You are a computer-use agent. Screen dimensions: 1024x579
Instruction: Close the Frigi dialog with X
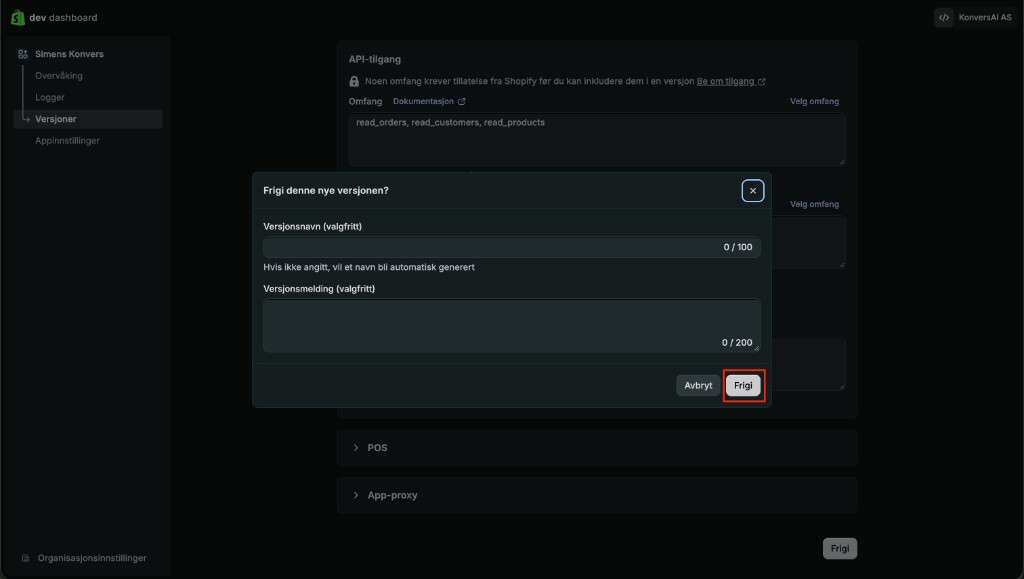pos(753,191)
